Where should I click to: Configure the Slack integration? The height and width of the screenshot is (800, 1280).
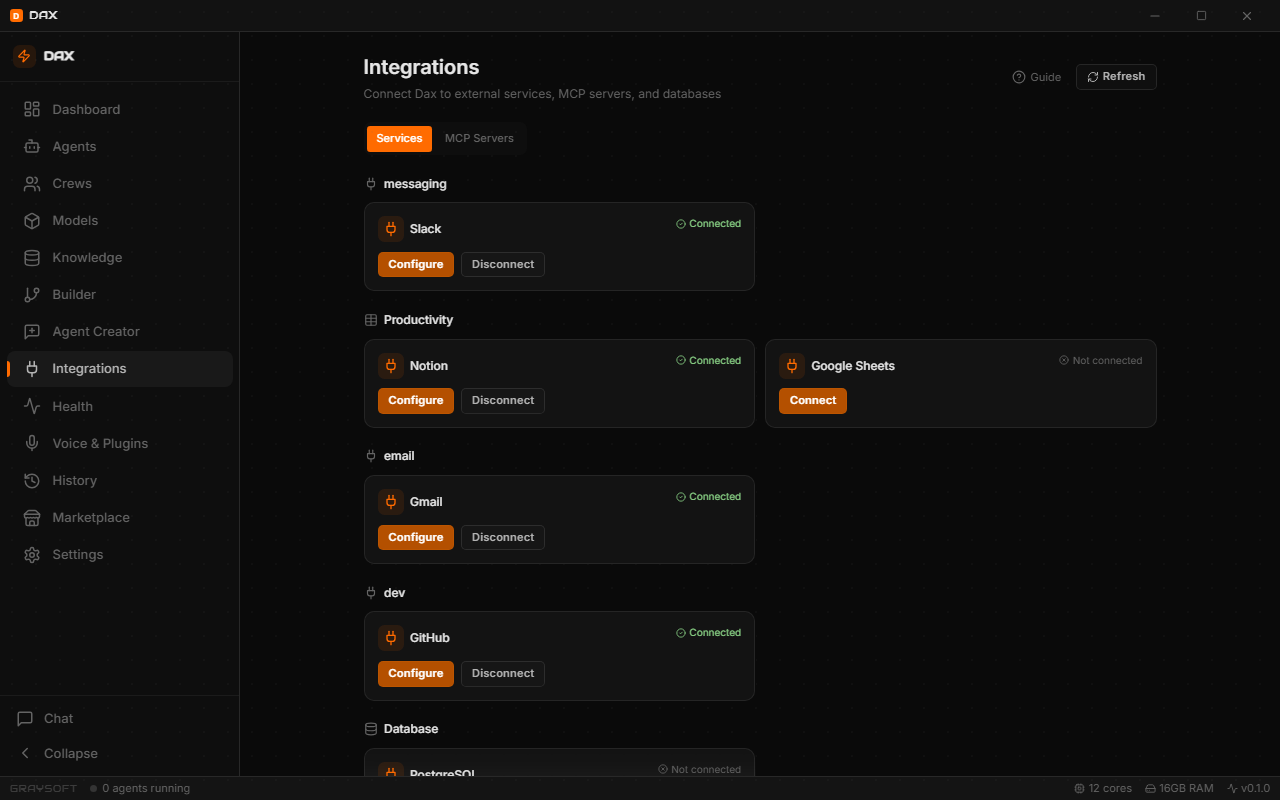point(416,264)
